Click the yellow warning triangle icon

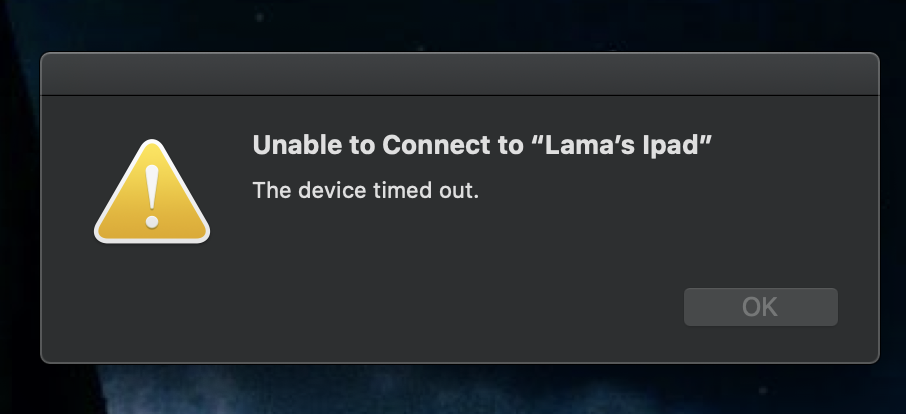tap(152, 200)
